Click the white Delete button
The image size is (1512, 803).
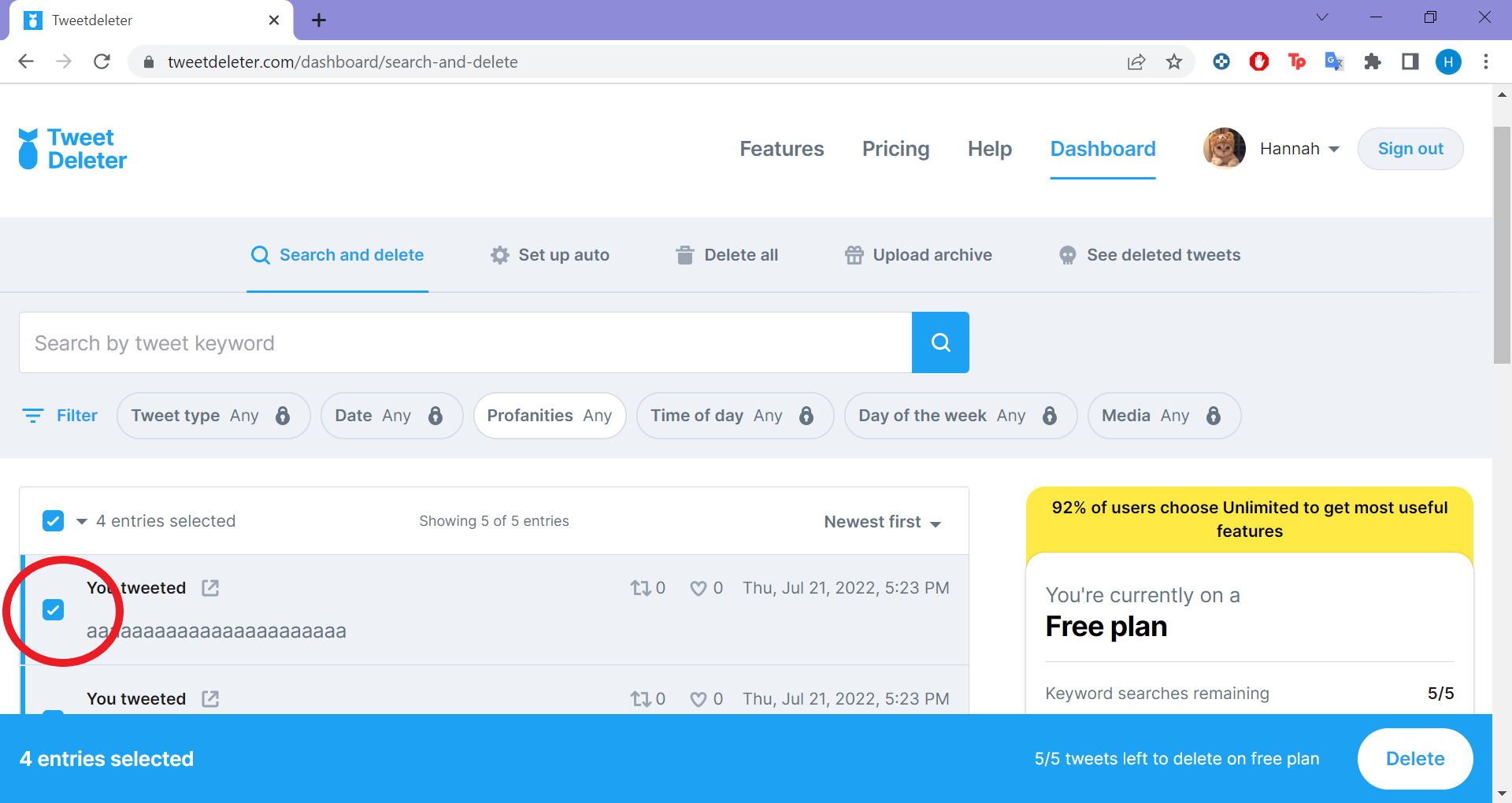[x=1415, y=759]
